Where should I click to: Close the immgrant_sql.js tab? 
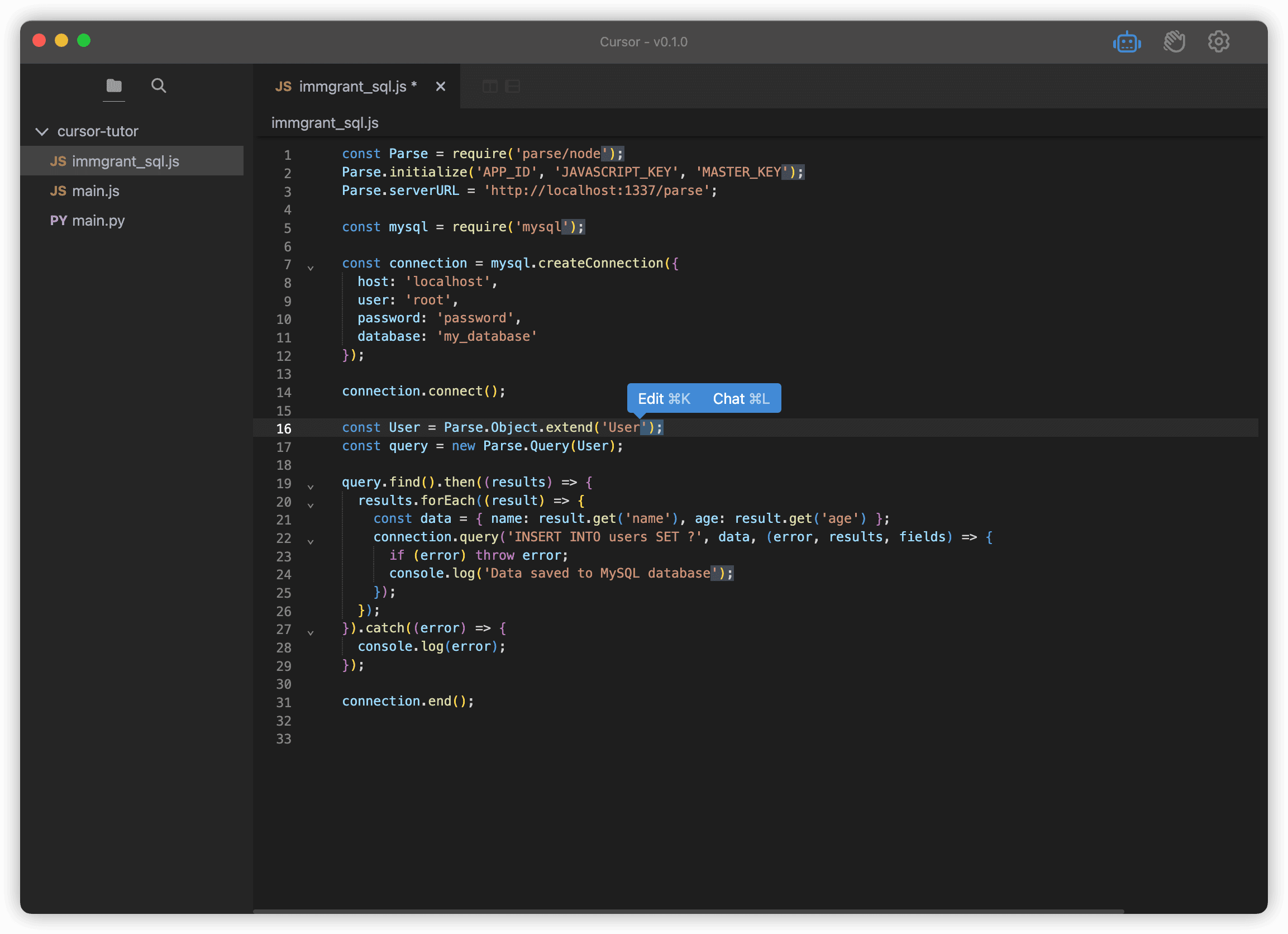coord(440,87)
